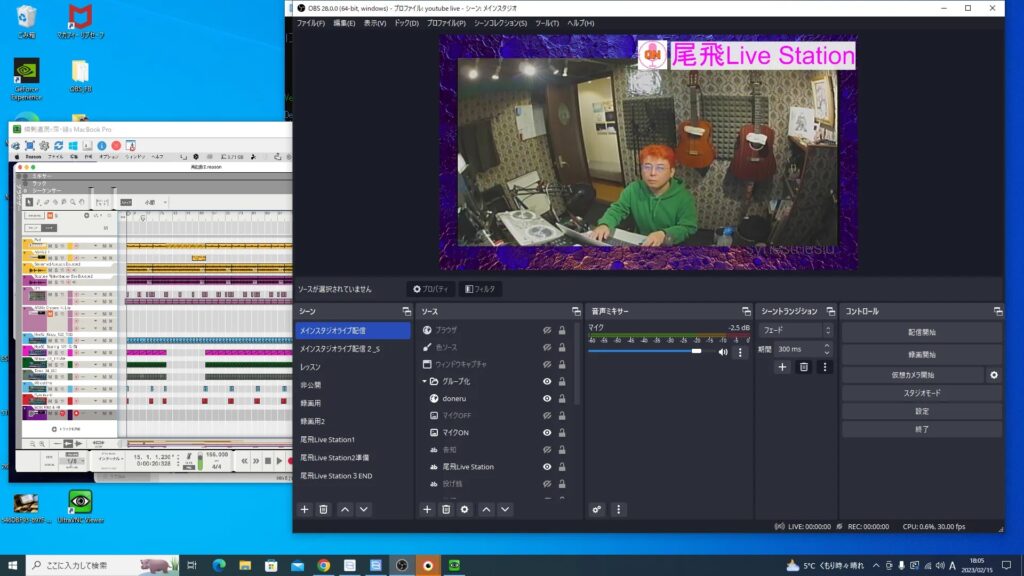Add a new scene with plus icon

tap(305, 509)
